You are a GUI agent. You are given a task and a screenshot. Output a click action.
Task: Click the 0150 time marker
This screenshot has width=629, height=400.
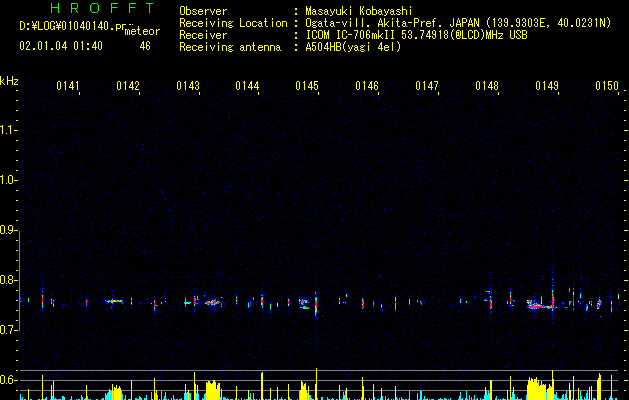pyautogui.click(x=607, y=86)
